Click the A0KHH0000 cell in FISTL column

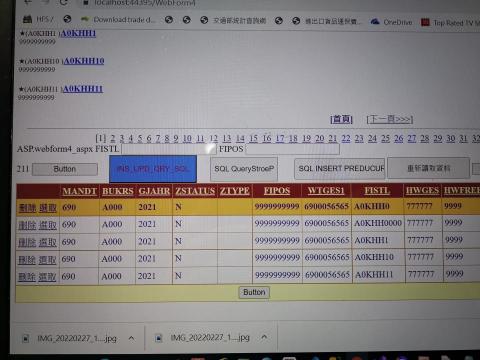click(x=378, y=223)
